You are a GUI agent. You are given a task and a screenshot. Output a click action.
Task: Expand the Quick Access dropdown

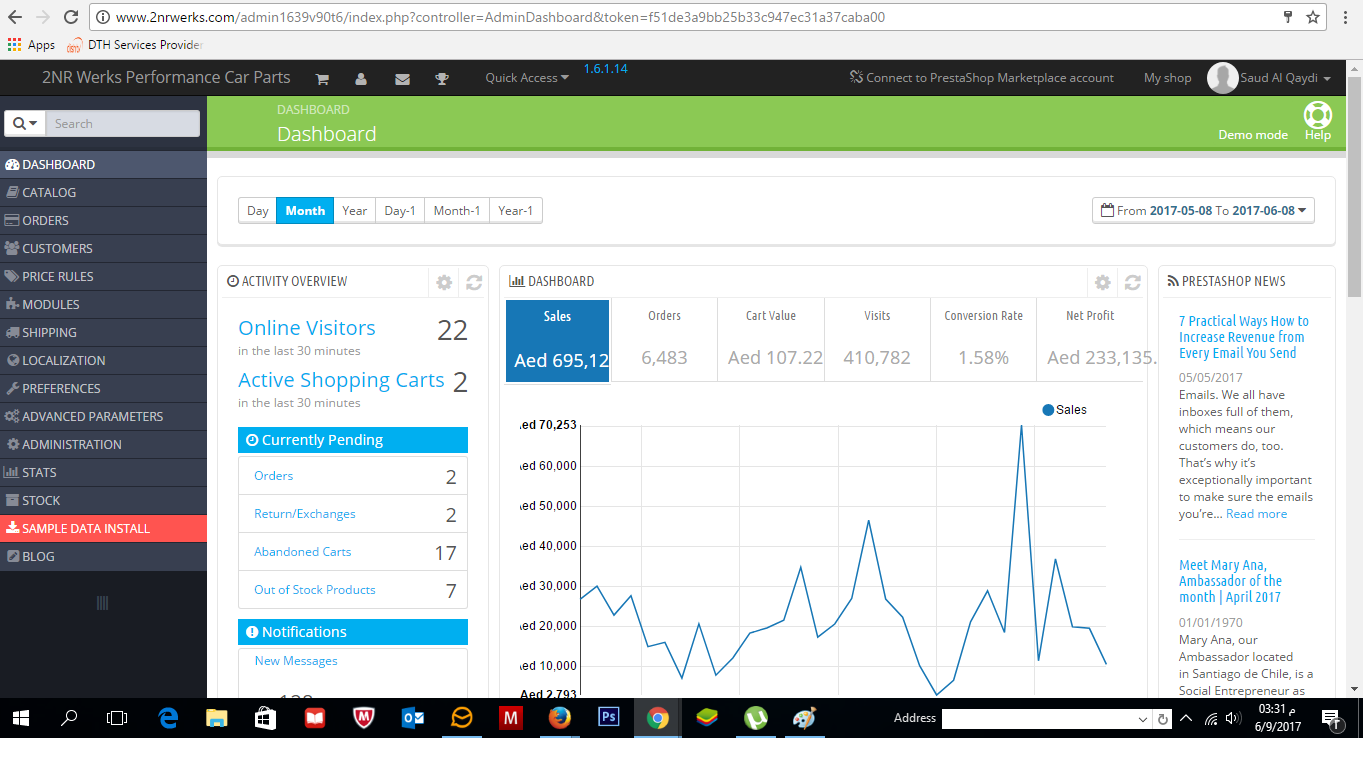point(527,78)
